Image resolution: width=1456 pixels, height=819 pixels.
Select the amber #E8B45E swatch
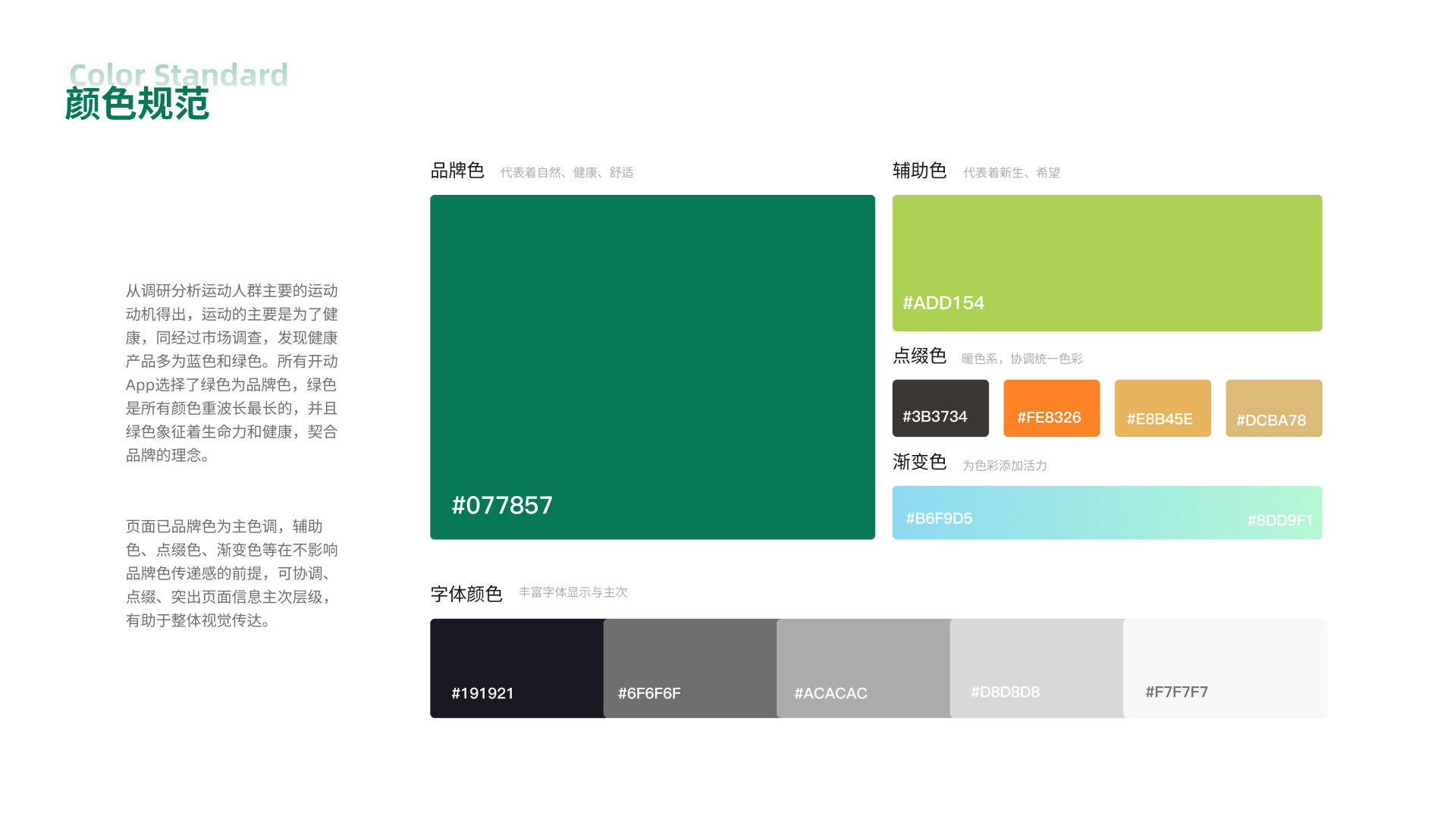[x=1163, y=408]
